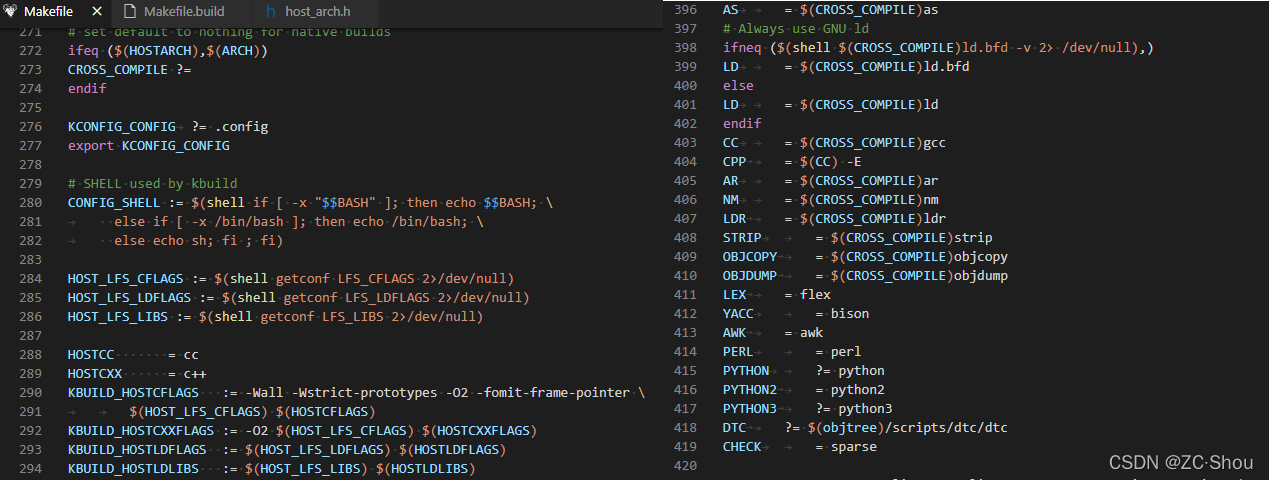Screen dimensions: 1269x480
Task: Click the 'else' keyword on line 400
Action: pyautogui.click(x=738, y=85)
